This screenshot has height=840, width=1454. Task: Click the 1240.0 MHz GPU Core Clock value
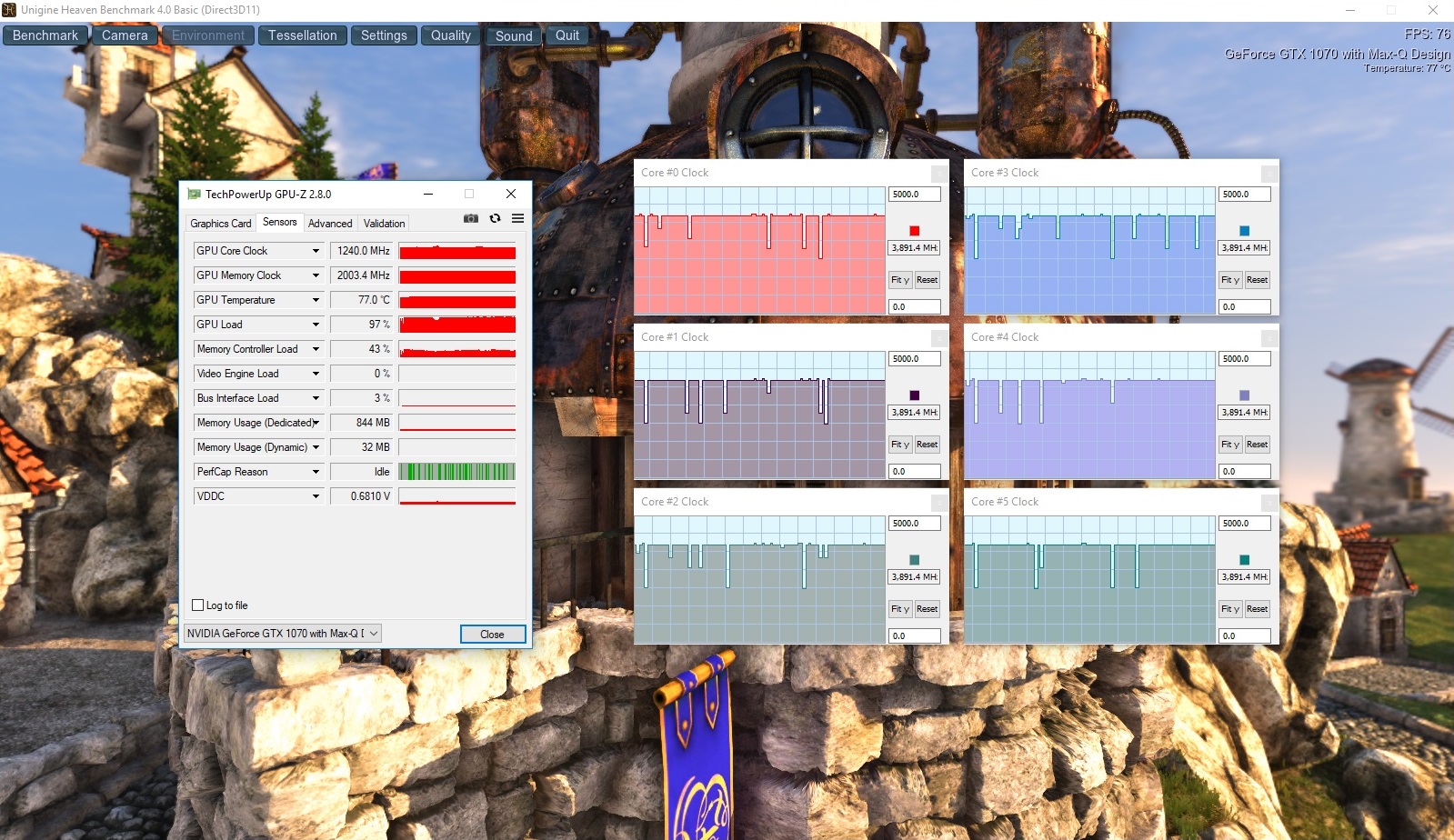coord(362,251)
